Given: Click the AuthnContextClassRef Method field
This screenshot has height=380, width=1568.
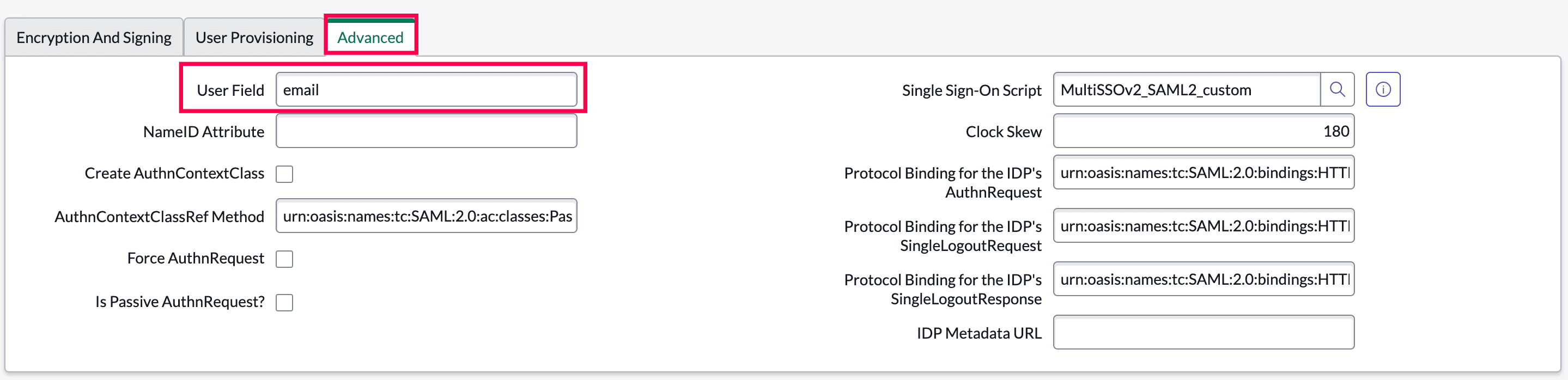Looking at the screenshot, I should pyautogui.click(x=426, y=216).
